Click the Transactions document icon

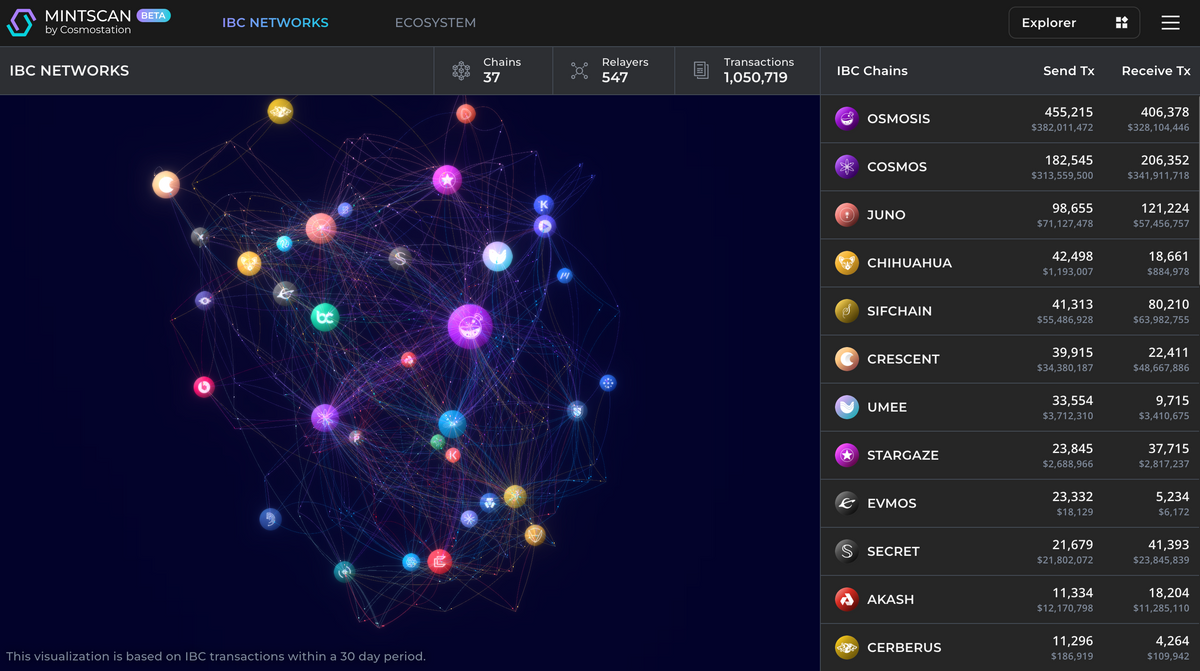point(701,70)
